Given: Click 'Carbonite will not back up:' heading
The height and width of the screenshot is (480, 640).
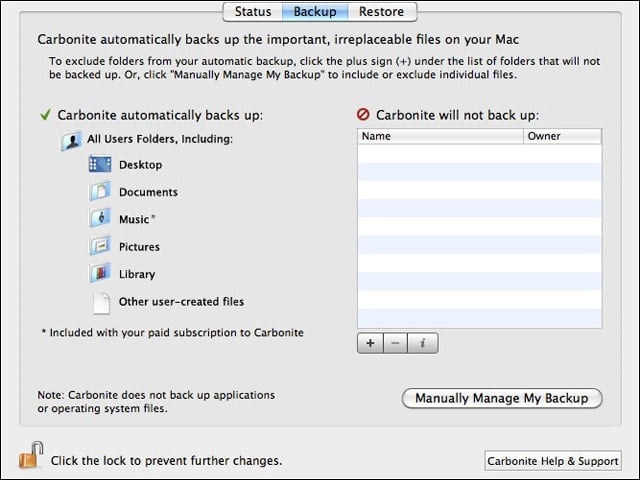Looking at the screenshot, I should (x=458, y=115).
